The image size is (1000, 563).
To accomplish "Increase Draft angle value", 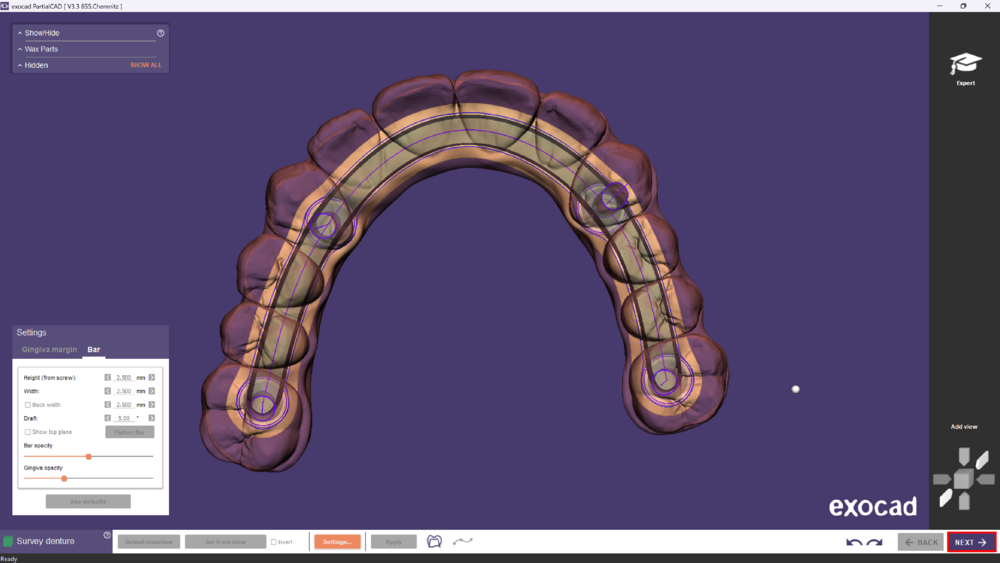I will (x=152, y=418).
